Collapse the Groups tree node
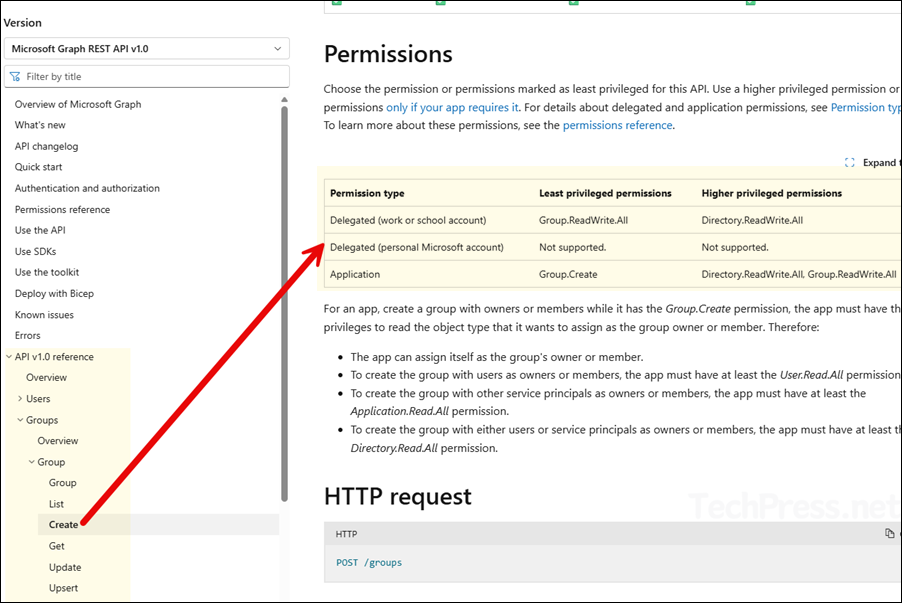The image size is (902, 603). coord(20,420)
